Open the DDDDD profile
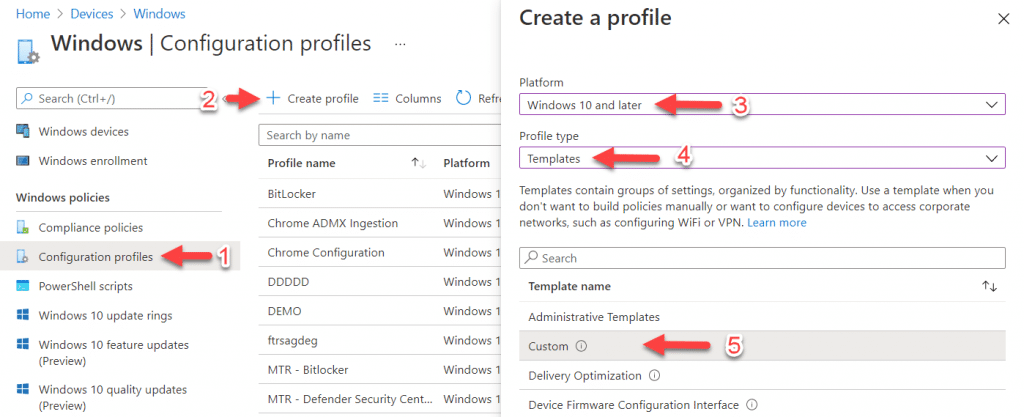 [x=288, y=282]
